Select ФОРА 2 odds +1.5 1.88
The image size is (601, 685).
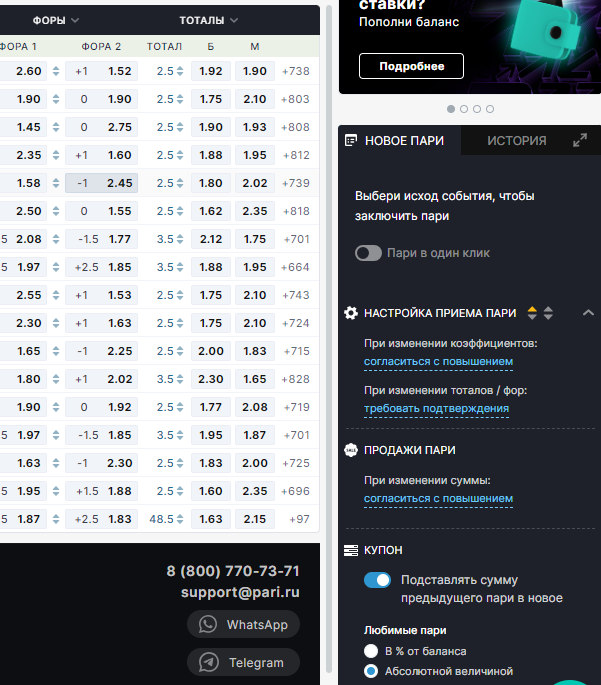coord(101,491)
